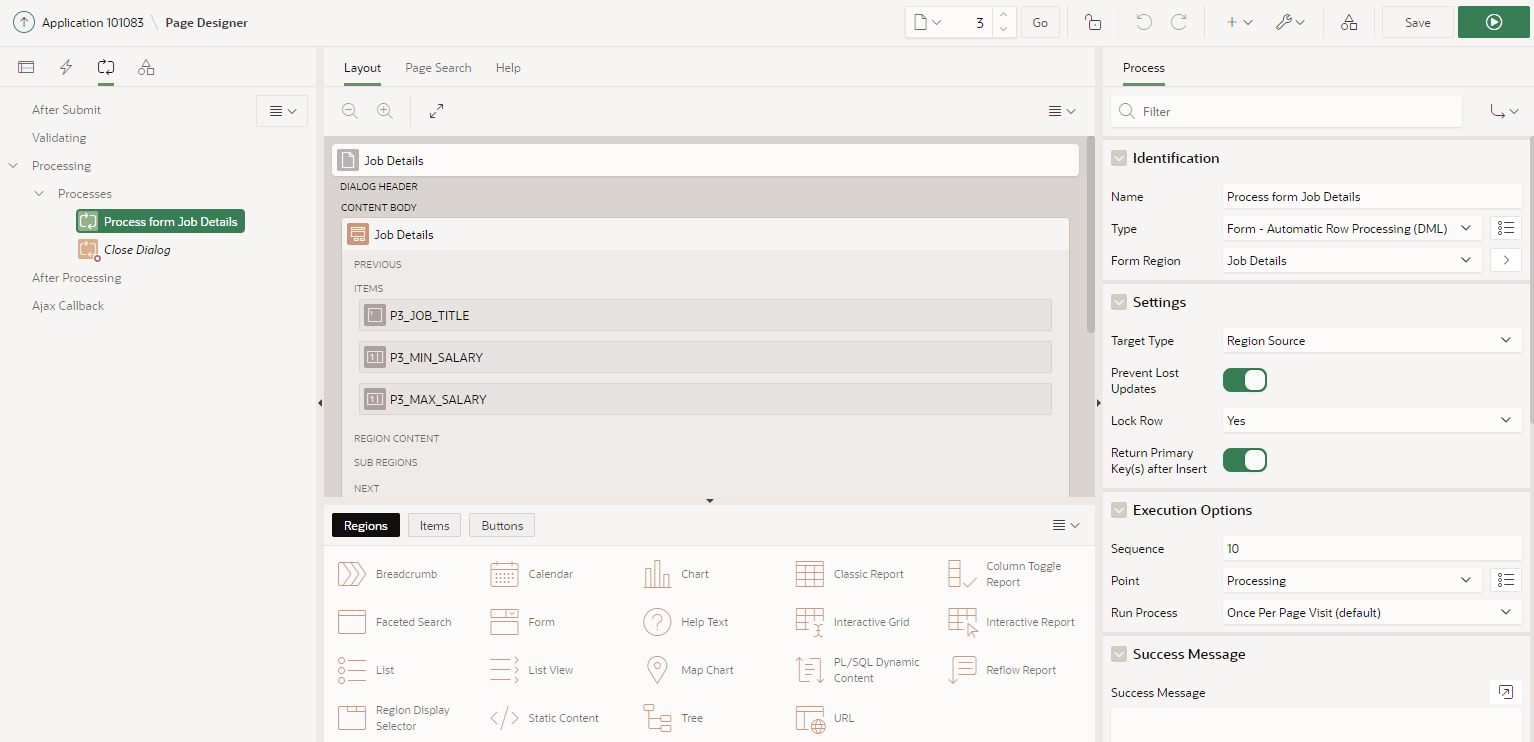Open the Point dropdown showing Processing
Image resolution: width=1534 pixels, height=742 pixels.
1350,580
